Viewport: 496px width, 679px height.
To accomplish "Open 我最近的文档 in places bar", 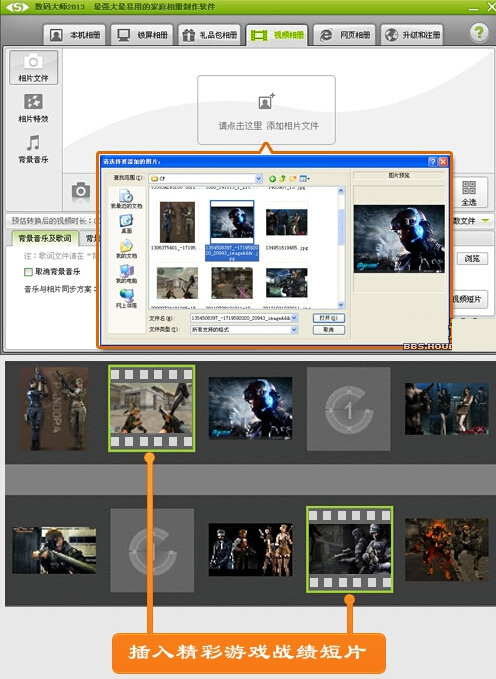I will coord(126,199).
